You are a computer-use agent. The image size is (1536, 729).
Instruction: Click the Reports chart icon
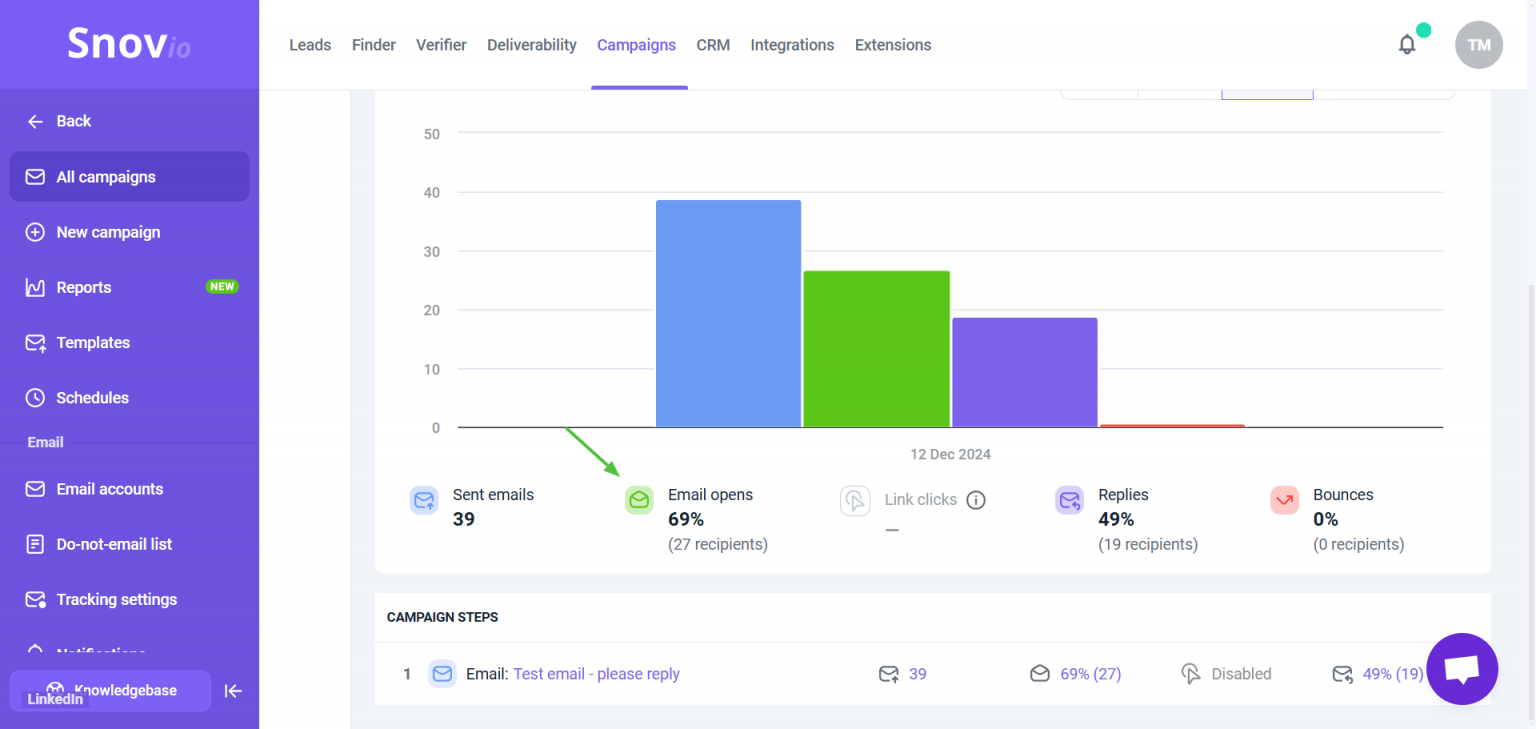tap(35, 287)
